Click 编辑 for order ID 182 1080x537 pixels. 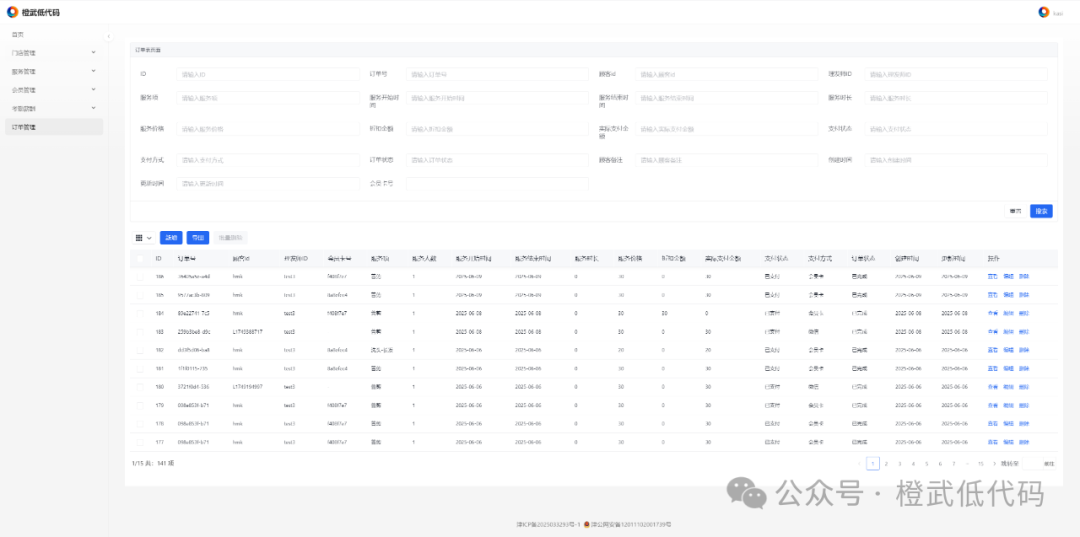(x=1008, y=350)
